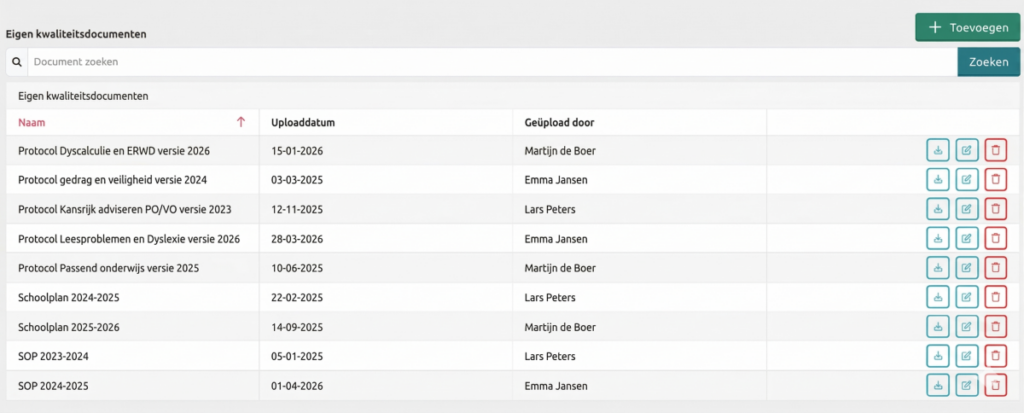1024x413 pixels.
Task: Delete the SOP 2024-2025 entry
Action: click(x=995, y=386)
